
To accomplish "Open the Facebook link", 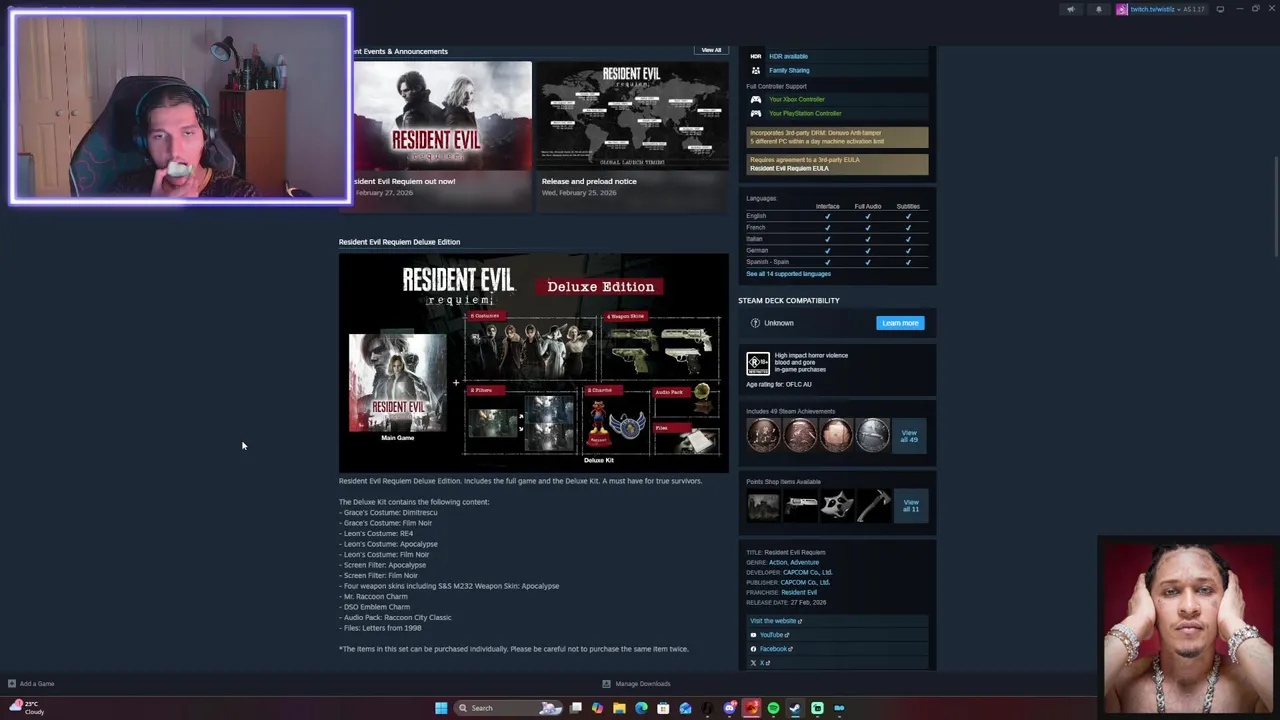I will click(772, 649).
